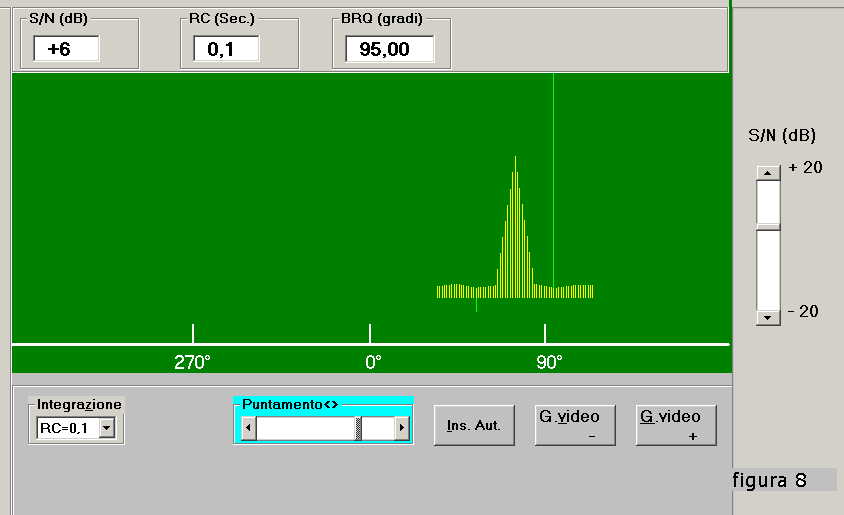Open the Integrazione RC=0,1 dropdown arrow
The width and height of the screenshot is (844, 515).
click(107, 428)
